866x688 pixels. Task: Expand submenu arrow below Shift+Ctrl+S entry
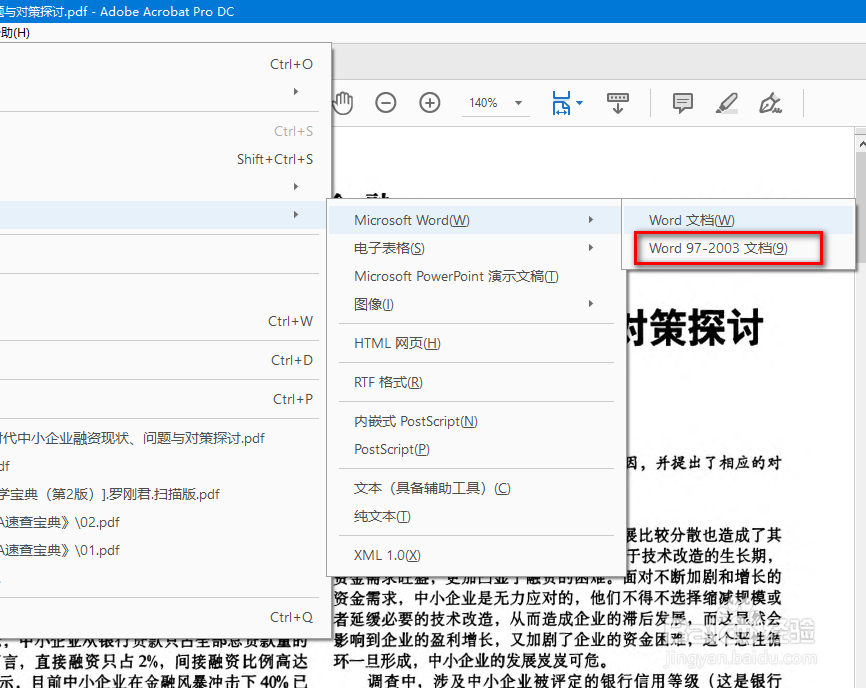296,187
